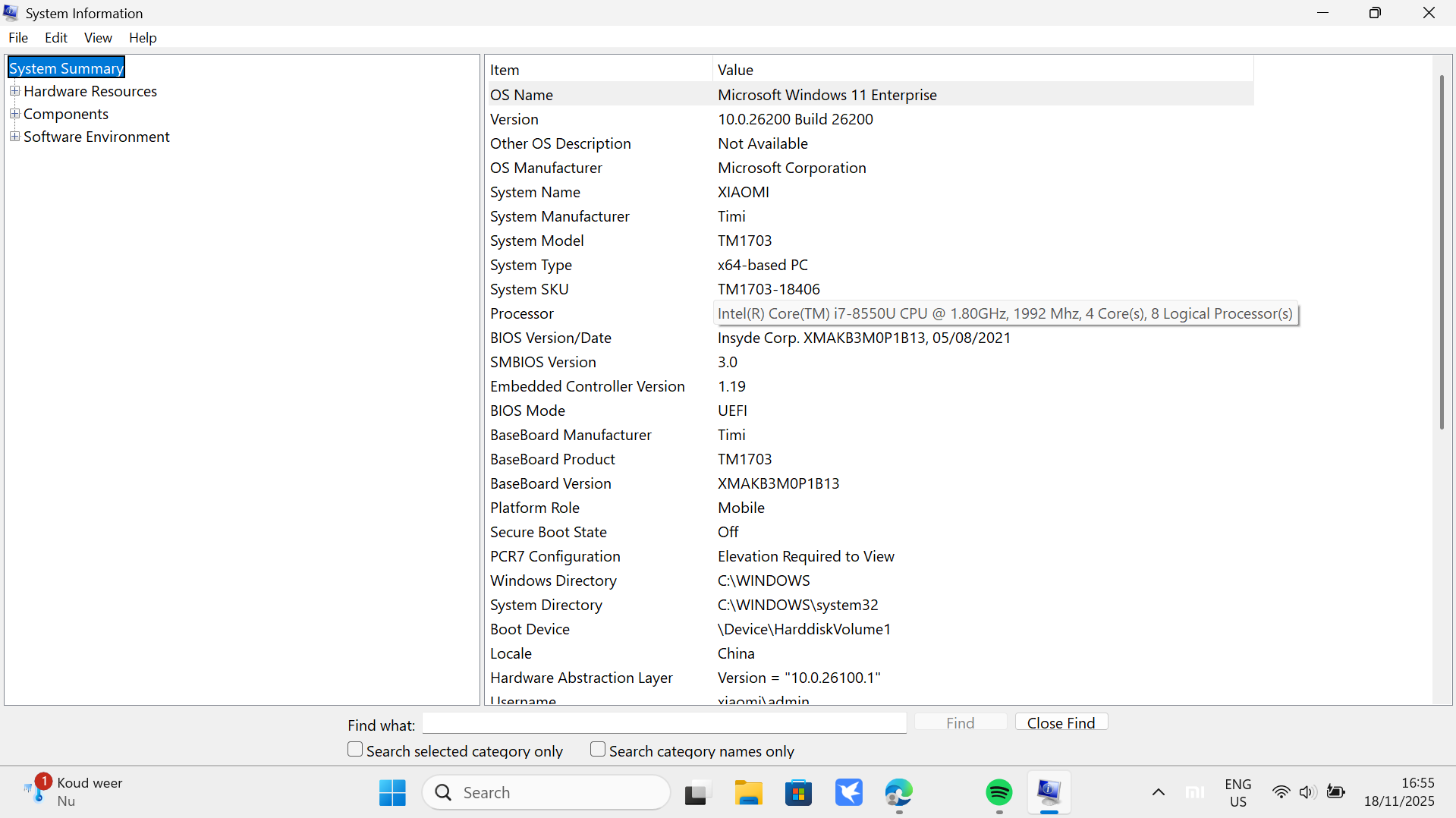Click the battery status icon

pos(1336,793)
